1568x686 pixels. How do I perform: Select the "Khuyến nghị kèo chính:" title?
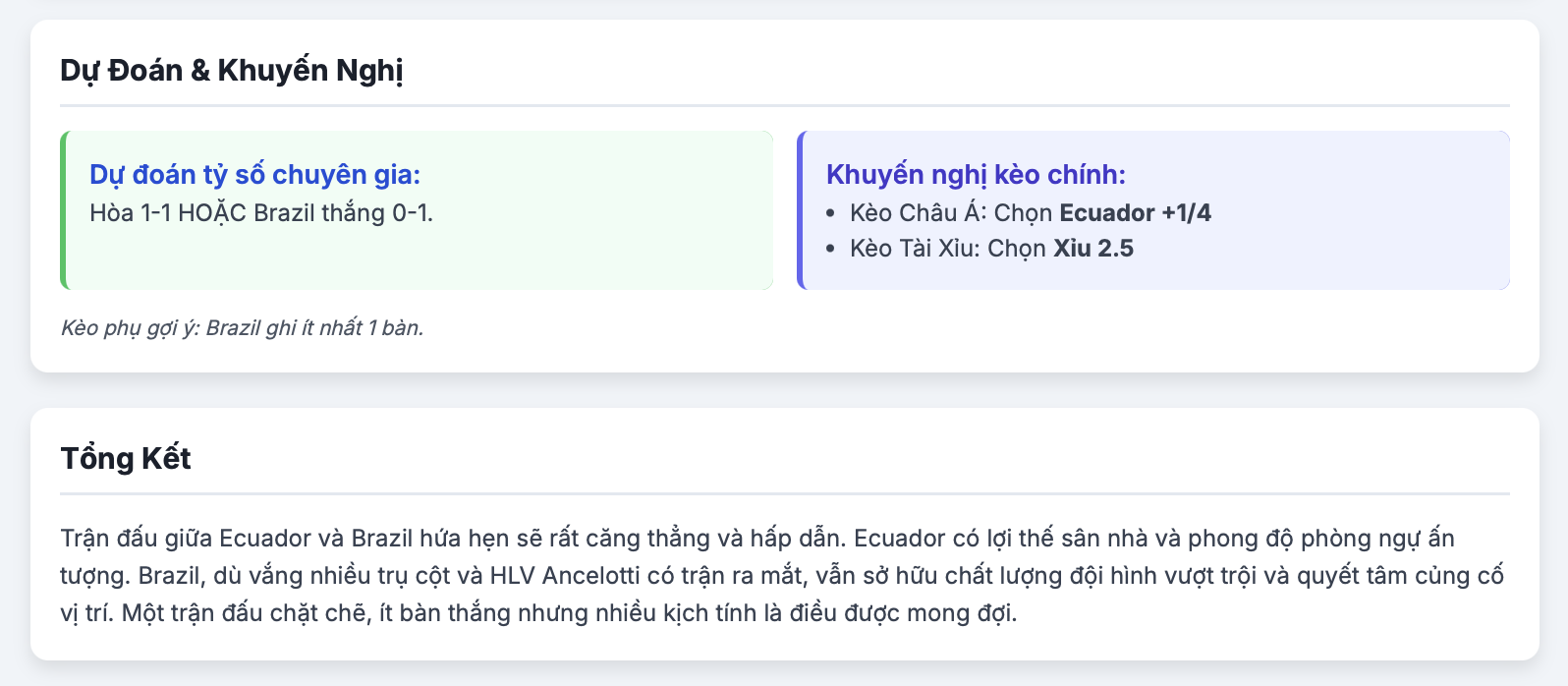(976, 174)
